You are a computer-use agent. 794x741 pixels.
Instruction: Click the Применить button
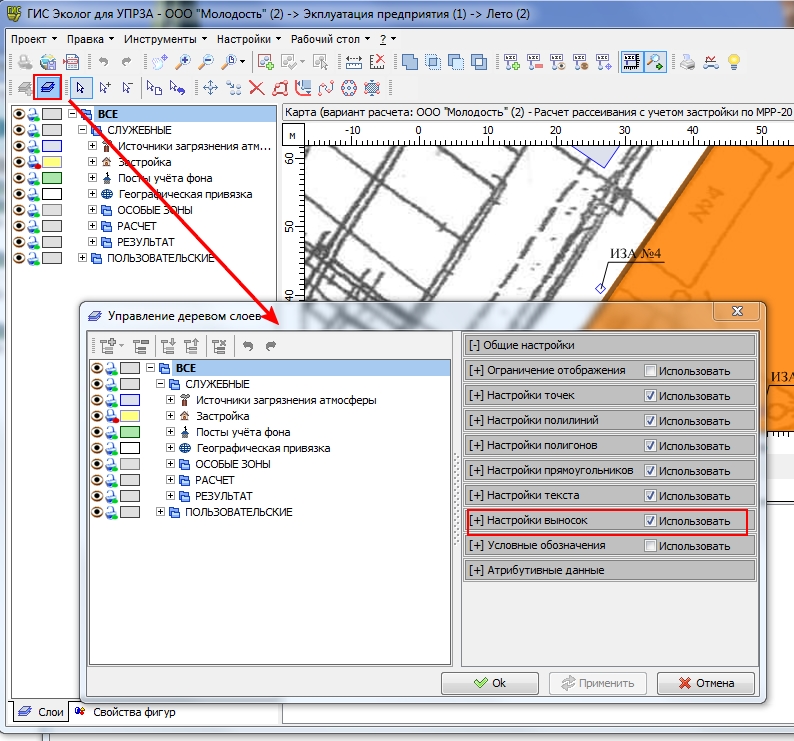(598, 683)
